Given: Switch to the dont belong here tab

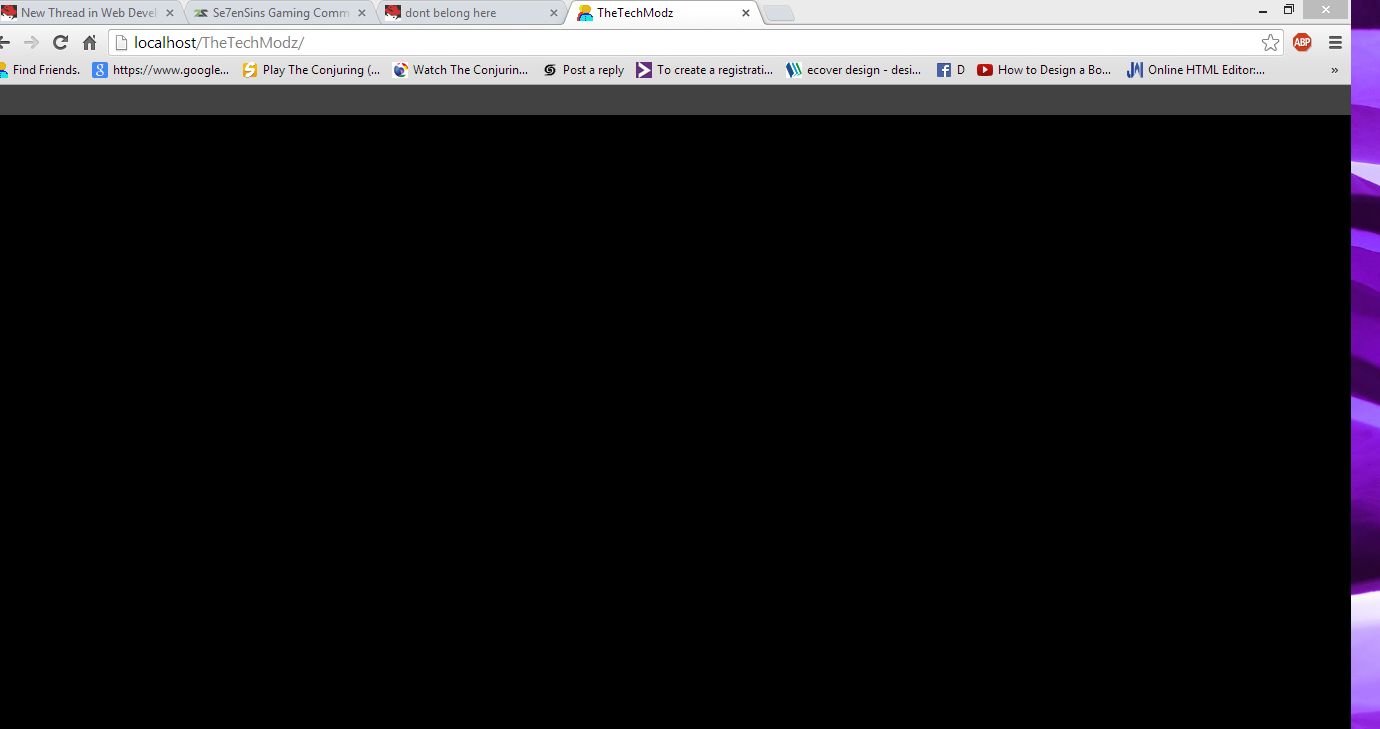Looking at the screenshot, I should pyautogui.click(x=472, y=13).
